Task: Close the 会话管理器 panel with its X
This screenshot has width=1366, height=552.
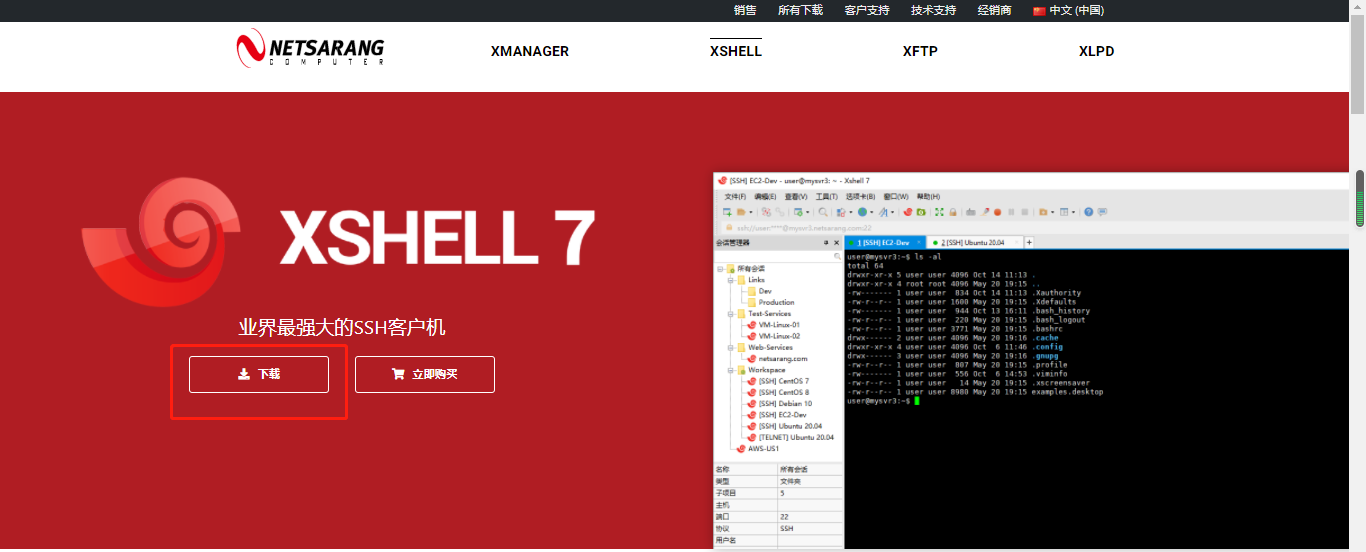Action: [x=836, y=243]
